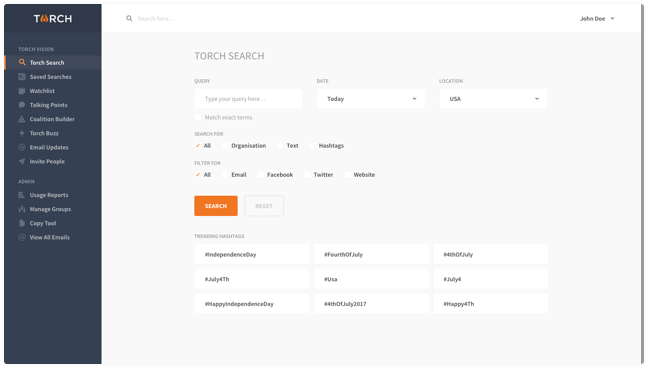Screen dimensions: 648x368
Task: Pick the #Usa trending hashtag
Action: tap(371, 279)
